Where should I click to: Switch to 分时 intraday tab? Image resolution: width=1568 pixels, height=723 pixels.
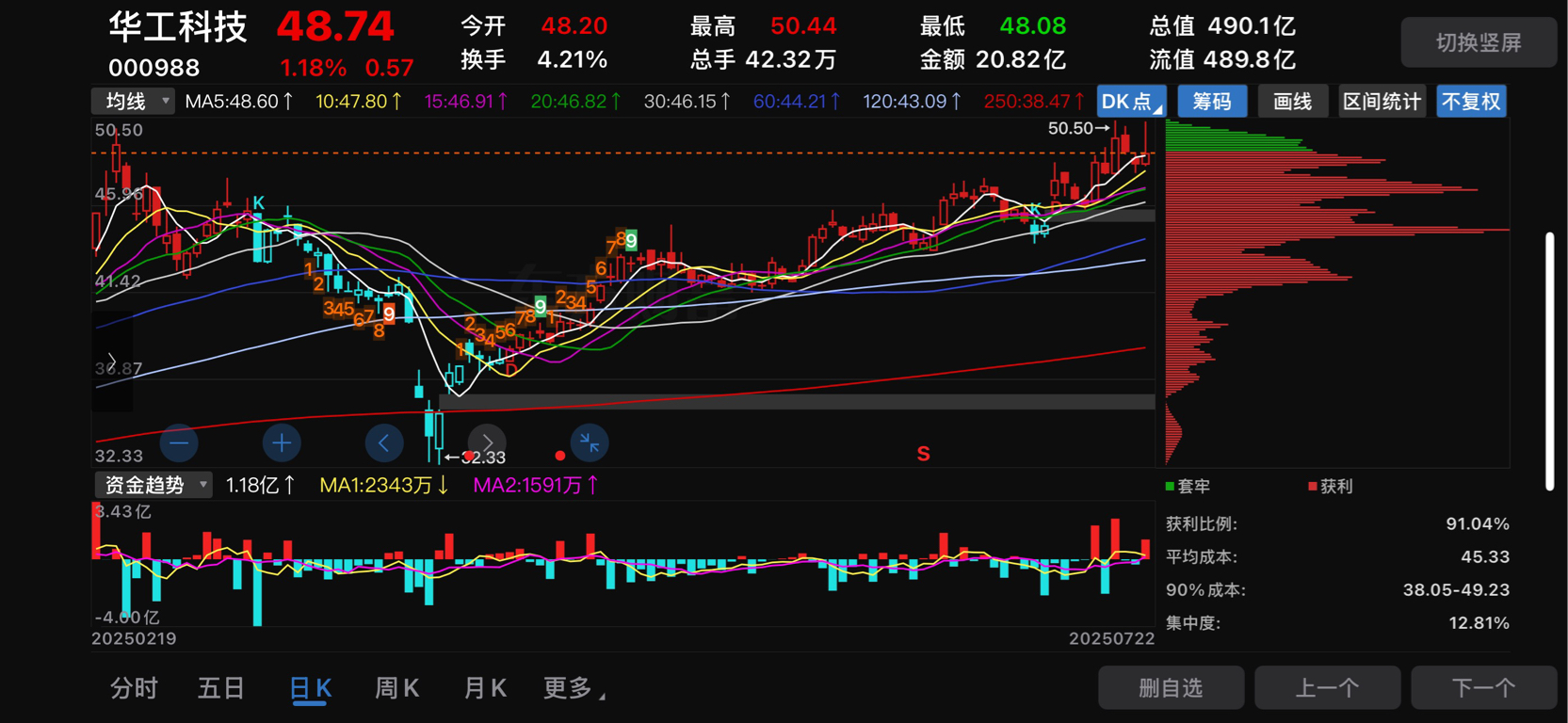coord(134,688)
